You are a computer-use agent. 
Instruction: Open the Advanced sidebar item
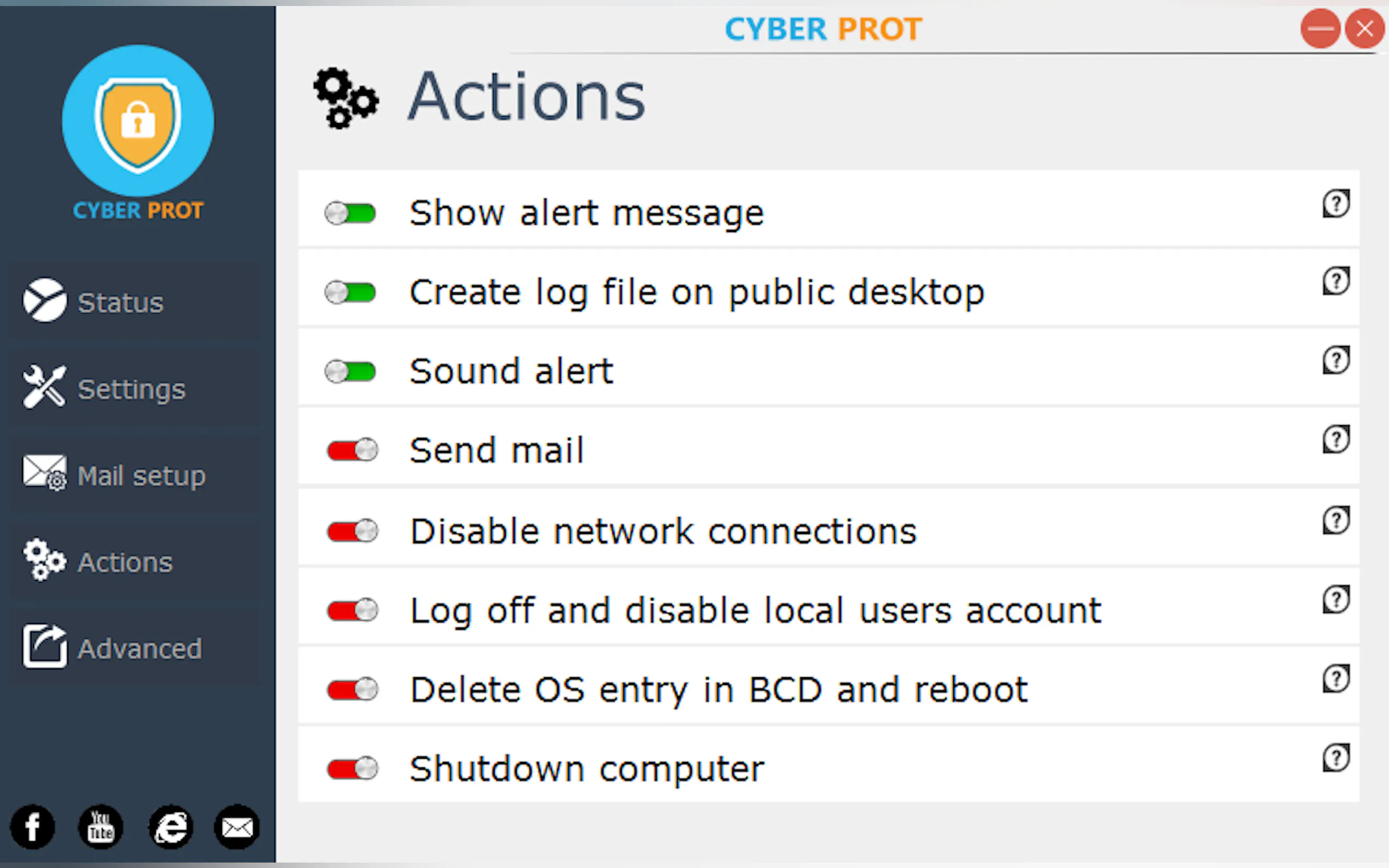tap(138, 649)
